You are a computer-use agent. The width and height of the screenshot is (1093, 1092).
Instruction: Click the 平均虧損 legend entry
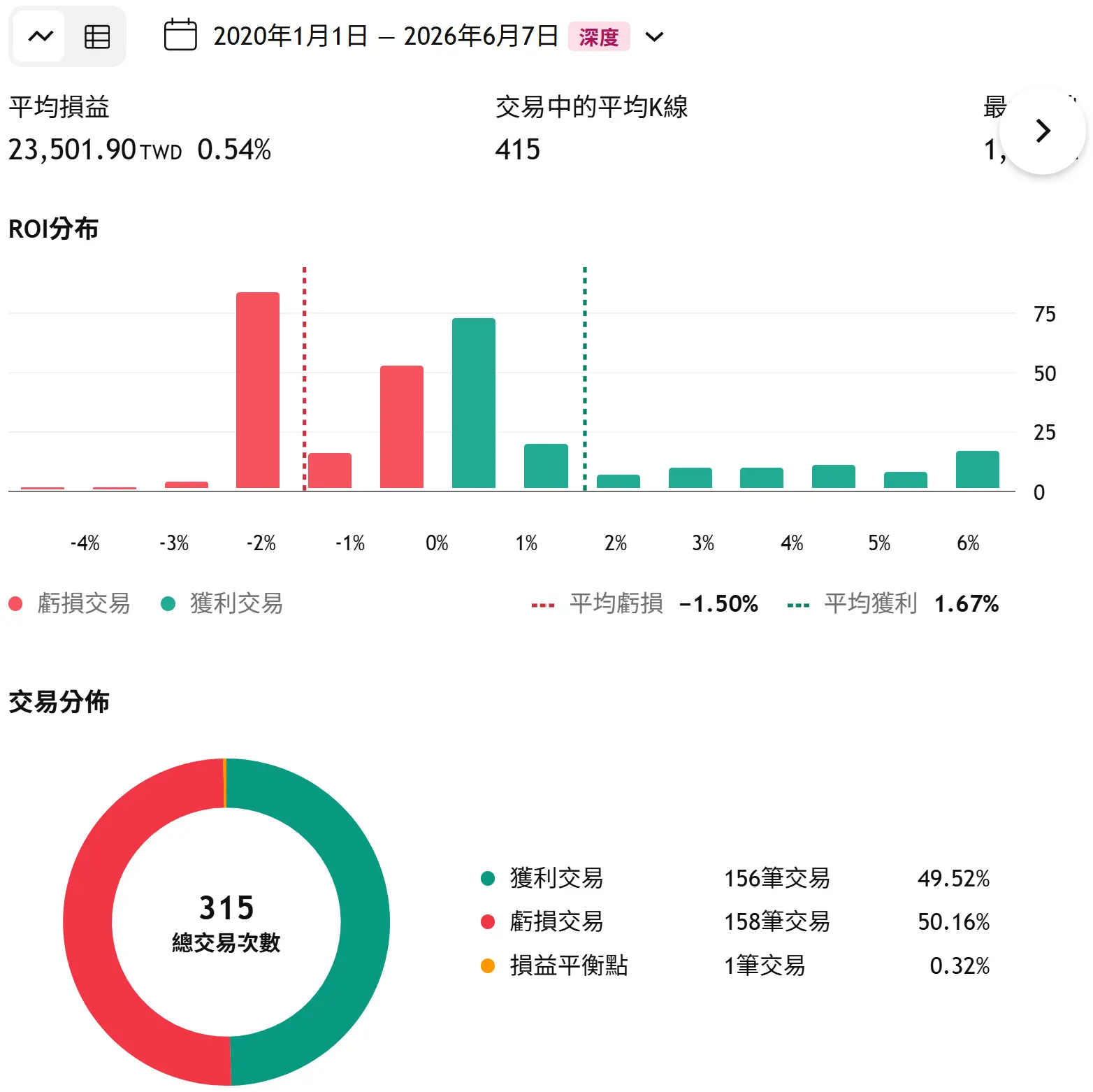click(644, 603)
